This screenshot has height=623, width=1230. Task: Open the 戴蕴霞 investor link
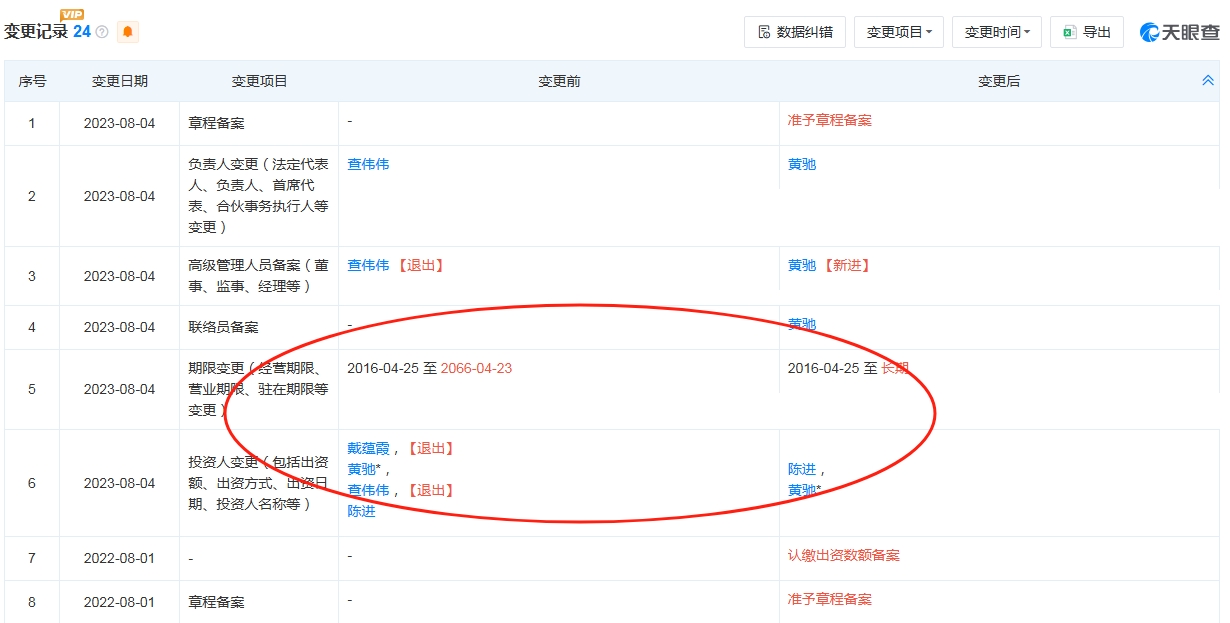point(369,447)
